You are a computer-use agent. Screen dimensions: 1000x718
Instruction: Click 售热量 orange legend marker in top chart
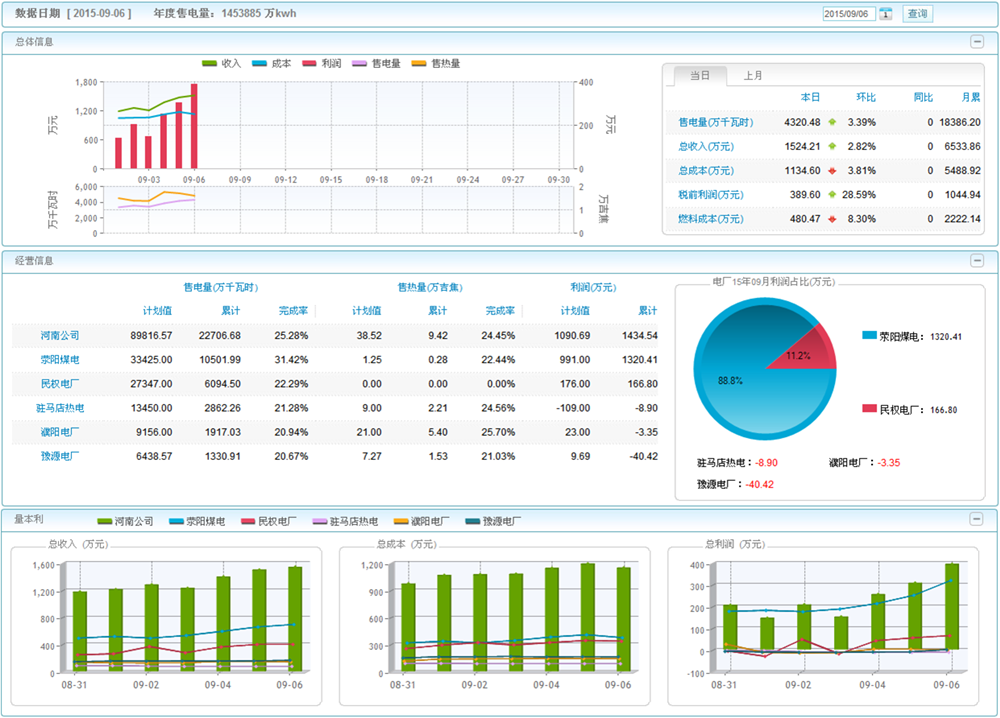pos(420,63)
